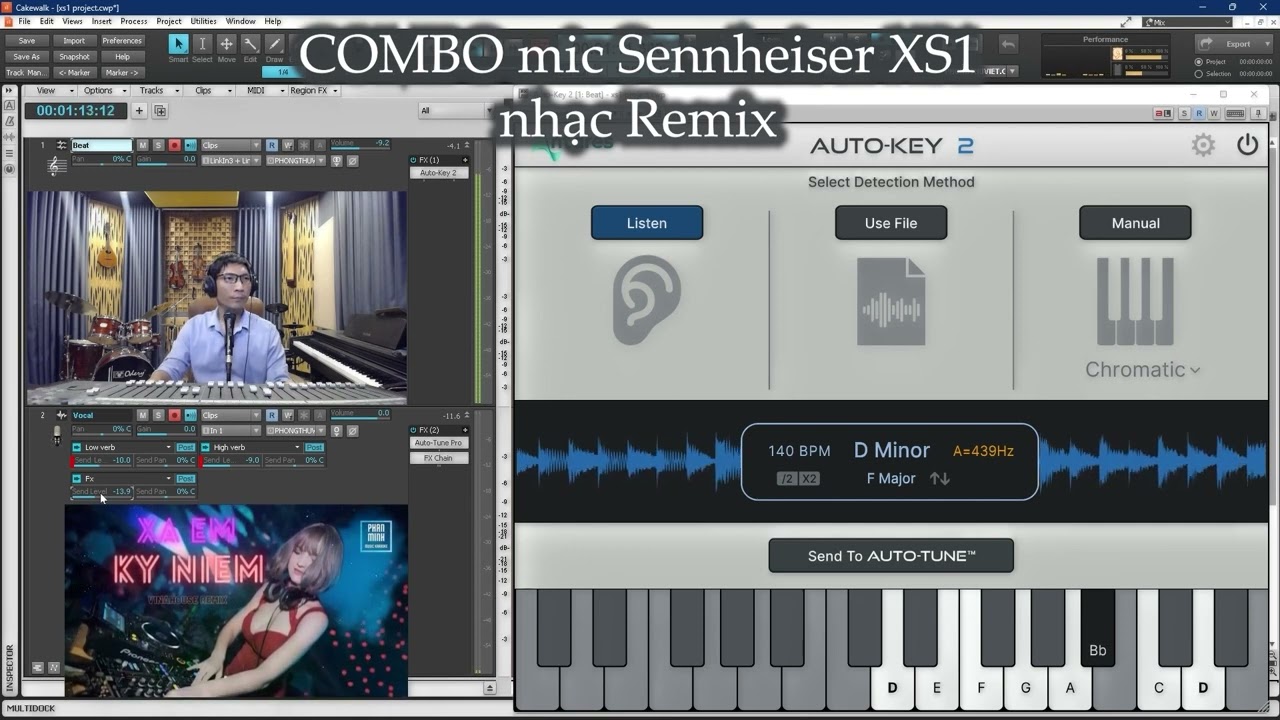Halve the detected BPM with /2

[x=787, y=479]
